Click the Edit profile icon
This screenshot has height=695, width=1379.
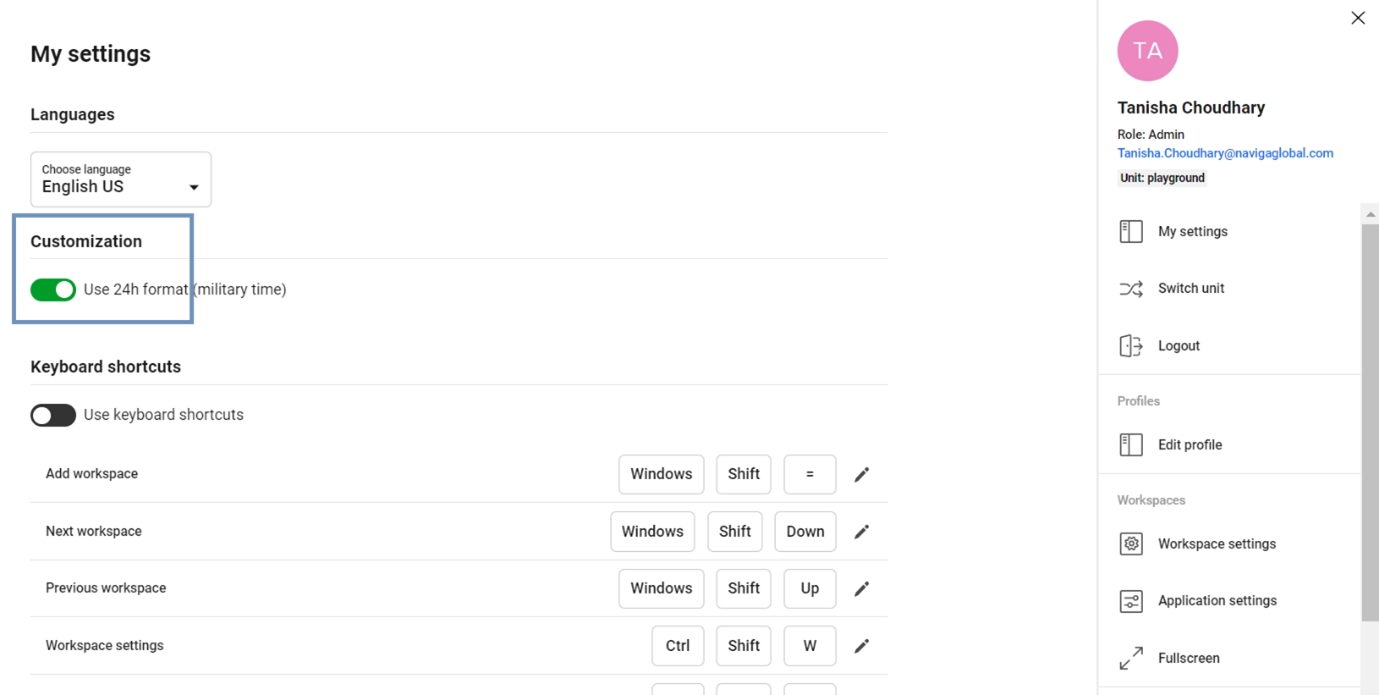click(x=1131, y=445)
